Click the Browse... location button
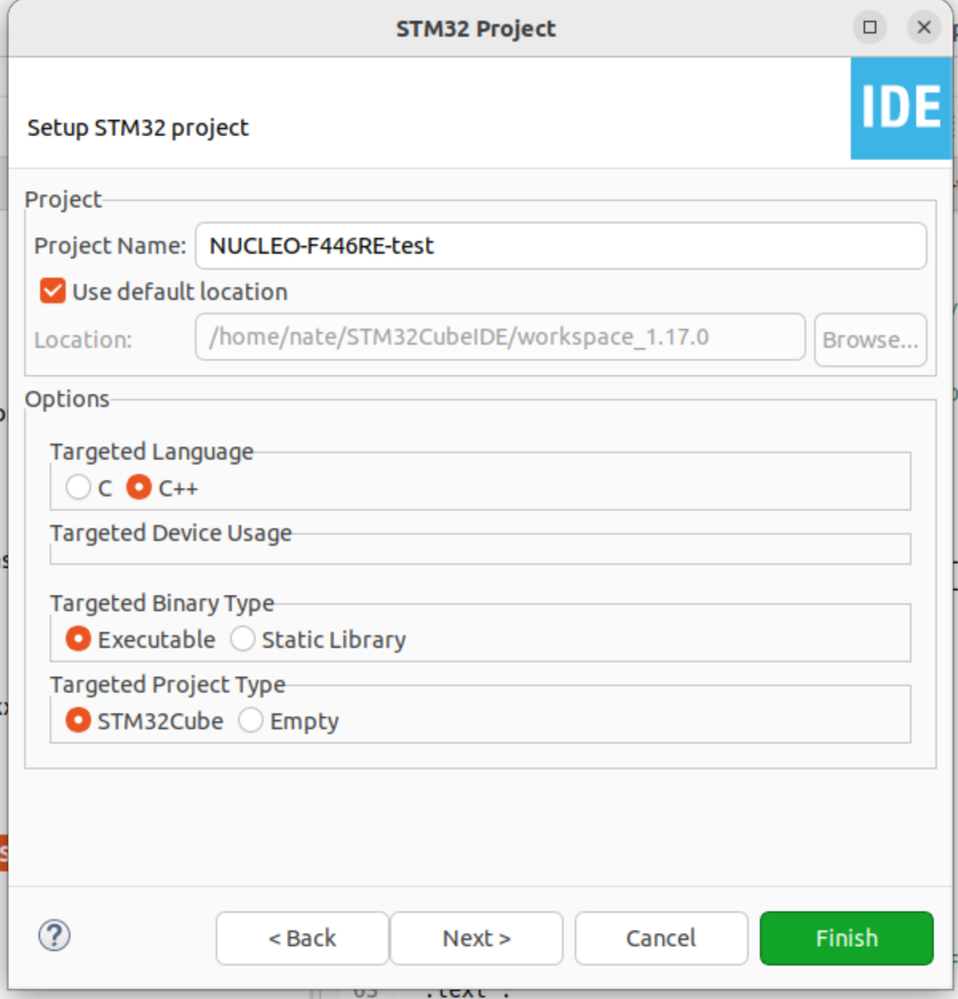 870,340
